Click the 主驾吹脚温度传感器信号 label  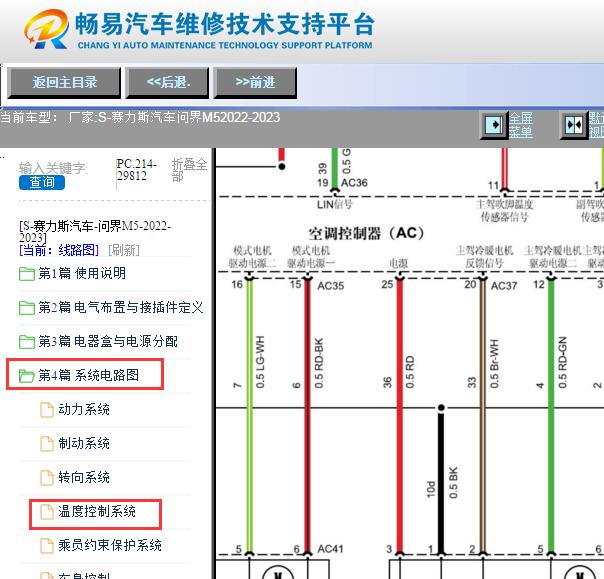point(504,211)
